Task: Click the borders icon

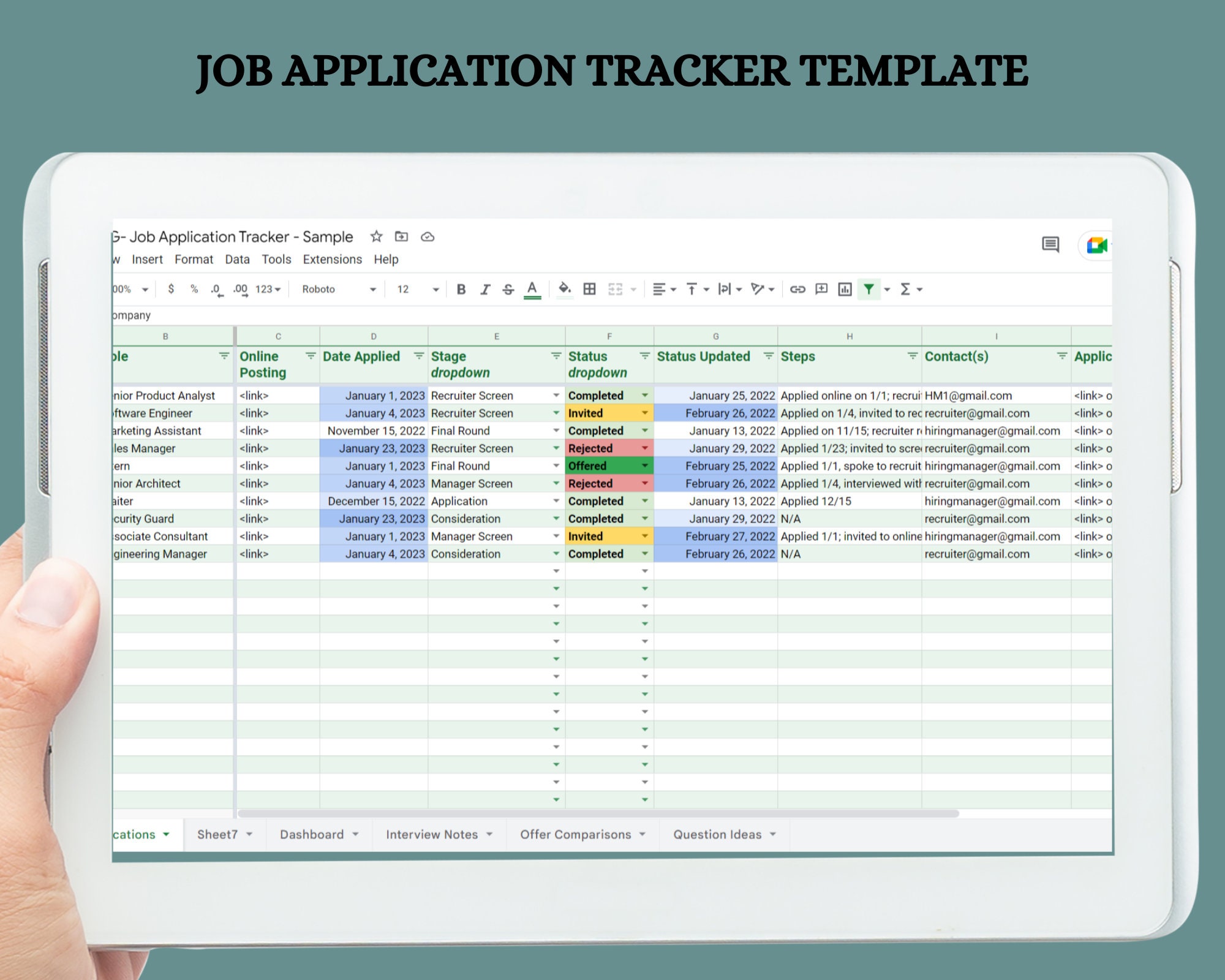Action: coord(589,289)
